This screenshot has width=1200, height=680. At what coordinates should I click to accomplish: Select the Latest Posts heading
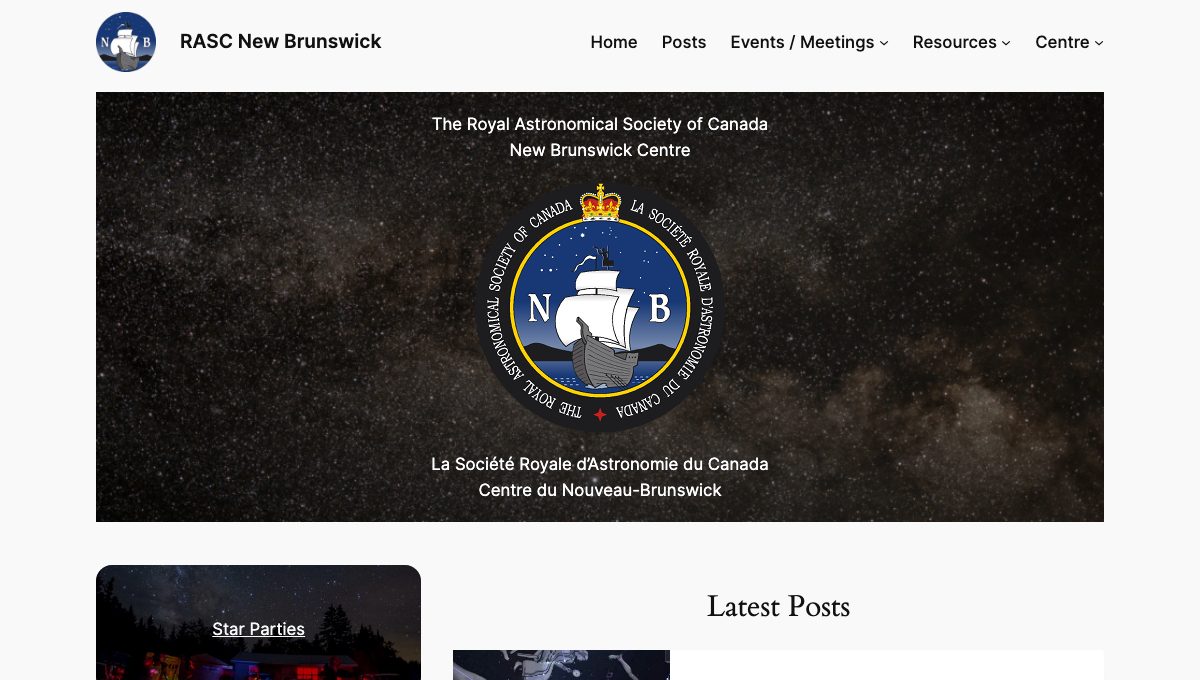[x=778, y=606]
